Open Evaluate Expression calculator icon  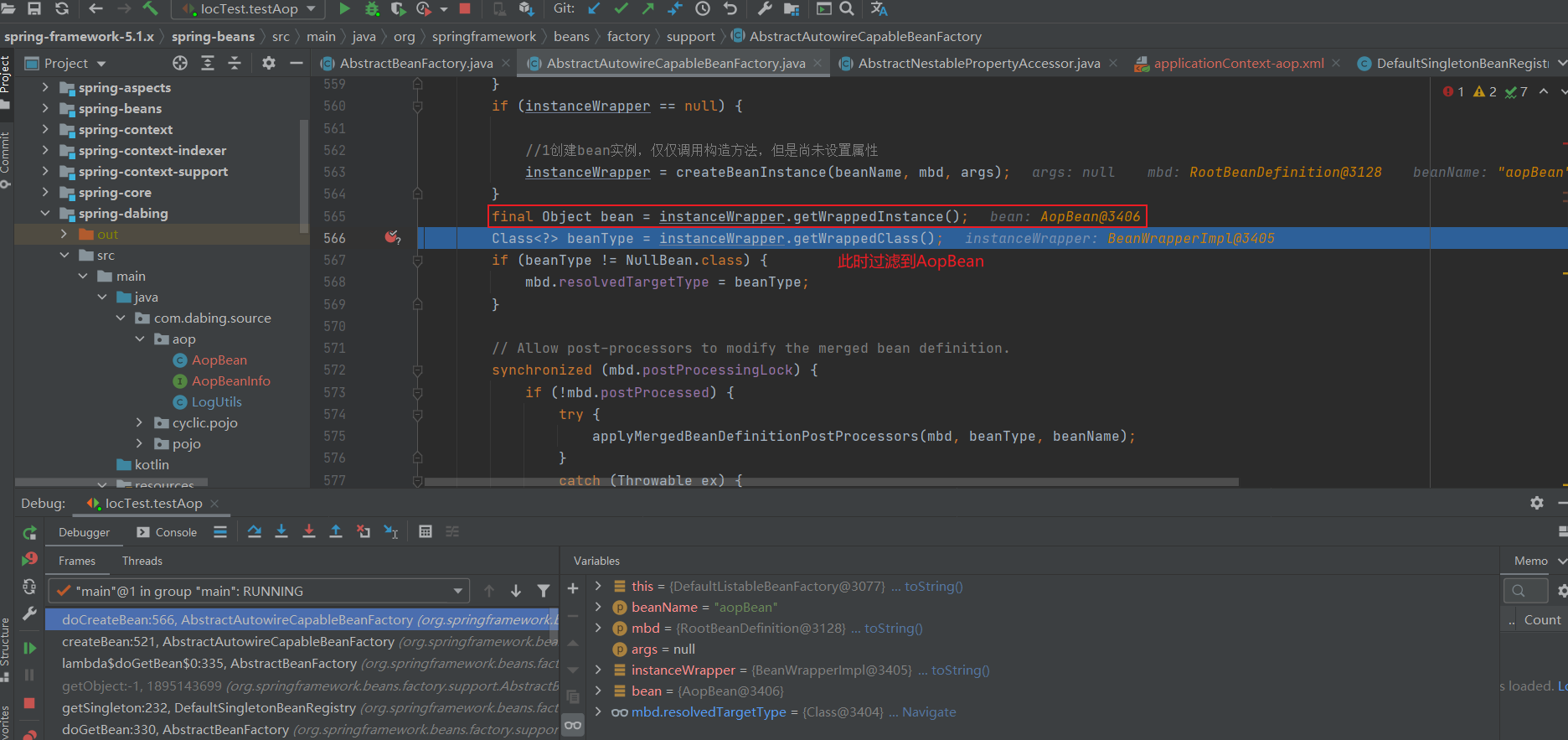(x=426, y=531)
